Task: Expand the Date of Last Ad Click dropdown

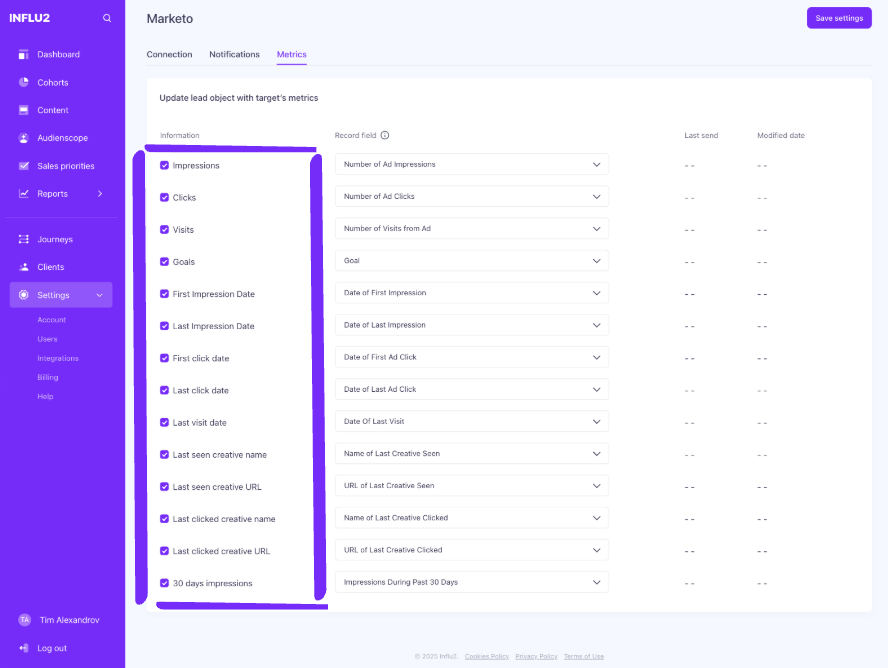Action: coord(472,389)
